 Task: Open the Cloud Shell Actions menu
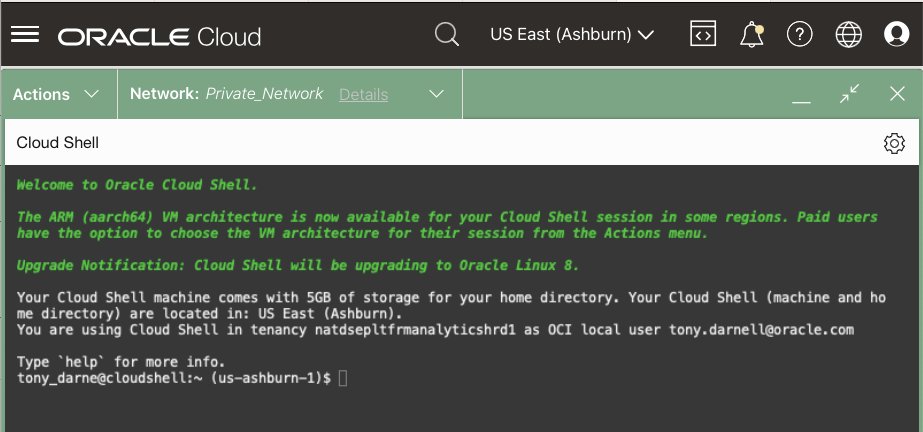pyautogui.click(x=57, y=94)
